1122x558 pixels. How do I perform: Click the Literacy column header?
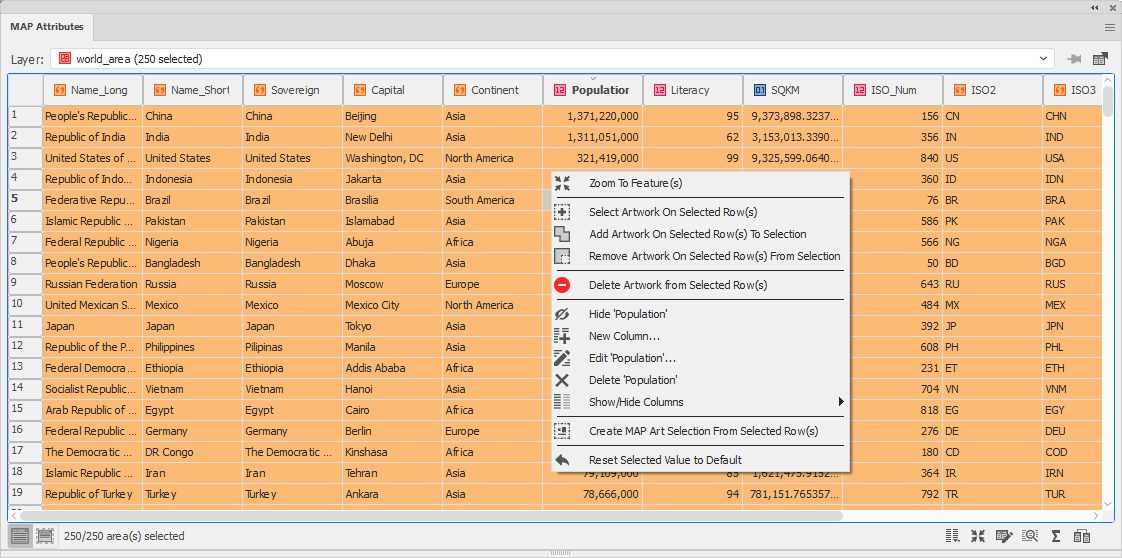[x=693, y=90]
